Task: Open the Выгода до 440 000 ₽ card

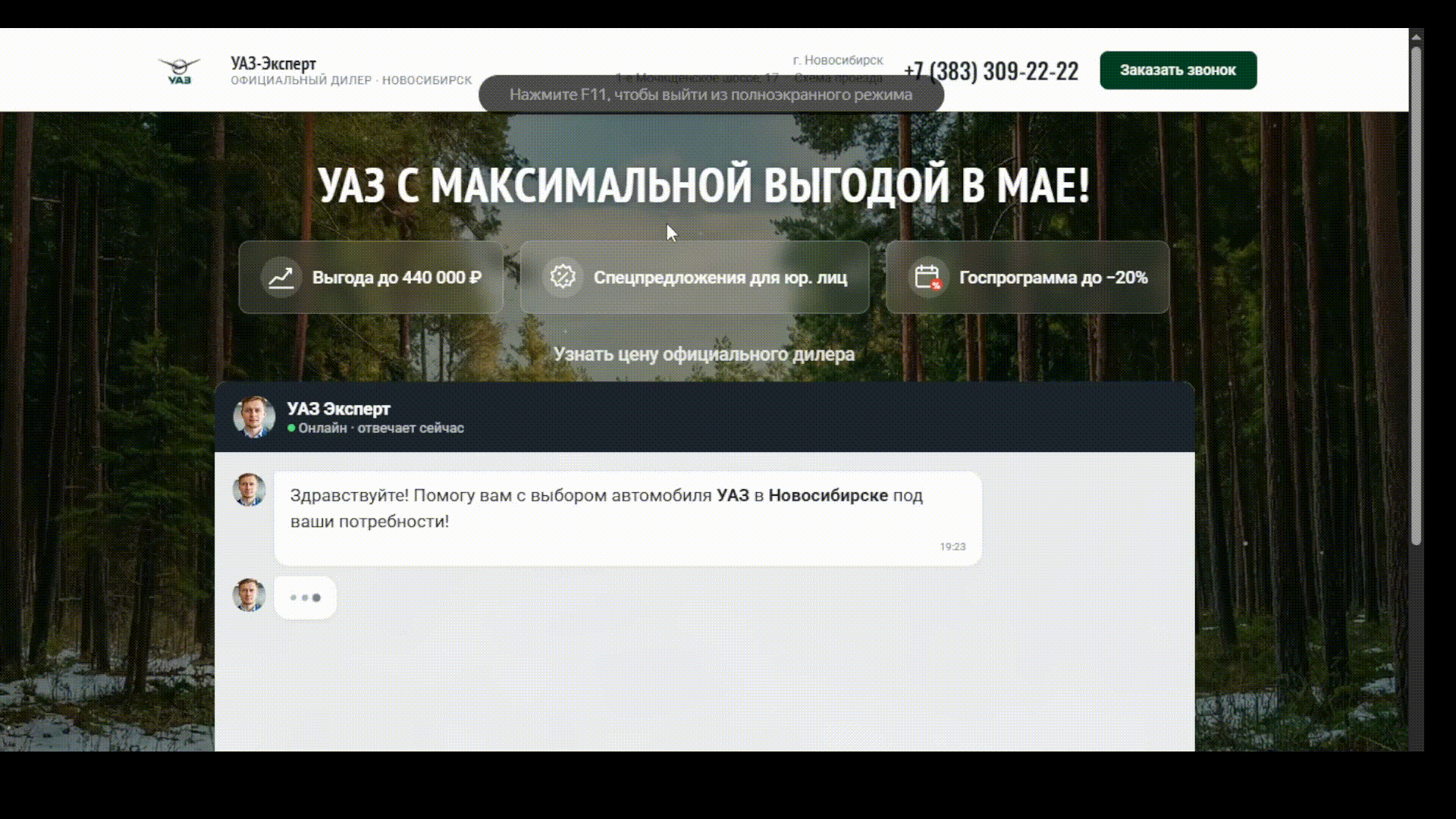Action: (371, 277)
